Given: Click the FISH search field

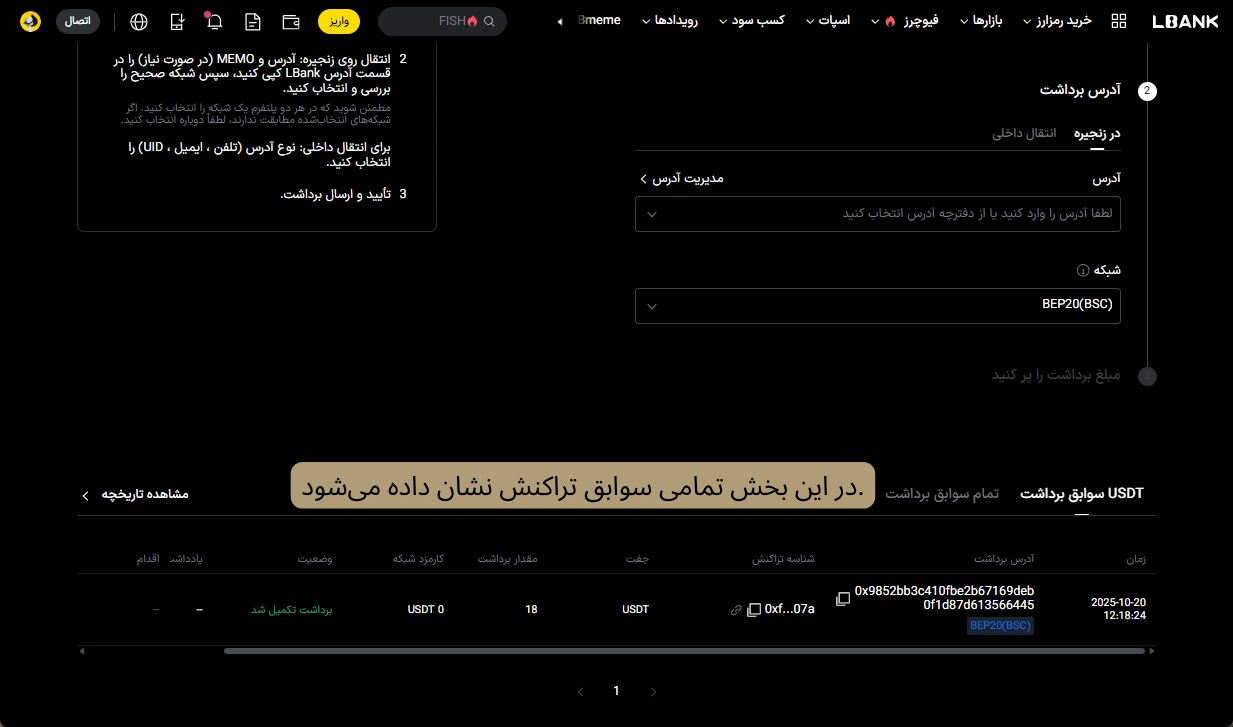Looking at the screenshot, I should [442, 21].
